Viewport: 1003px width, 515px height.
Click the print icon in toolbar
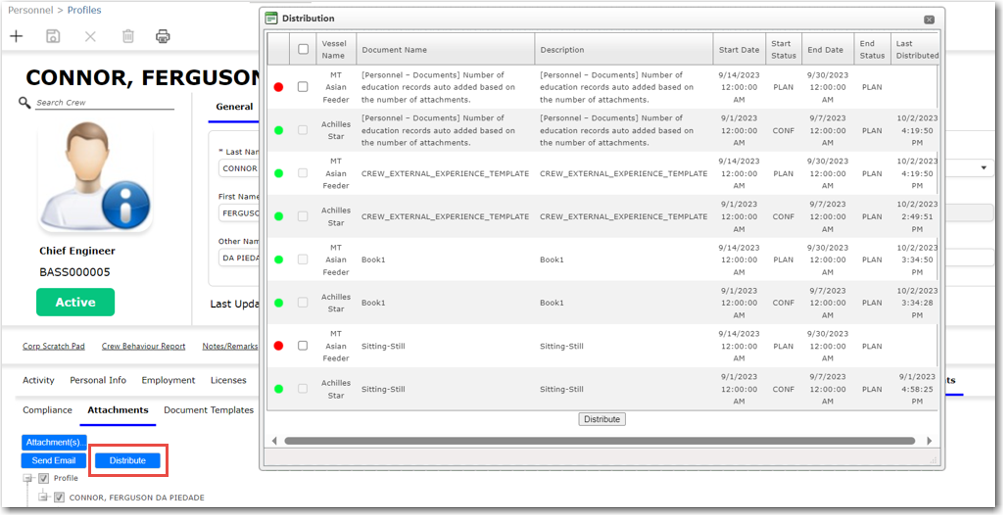[163, 36]
